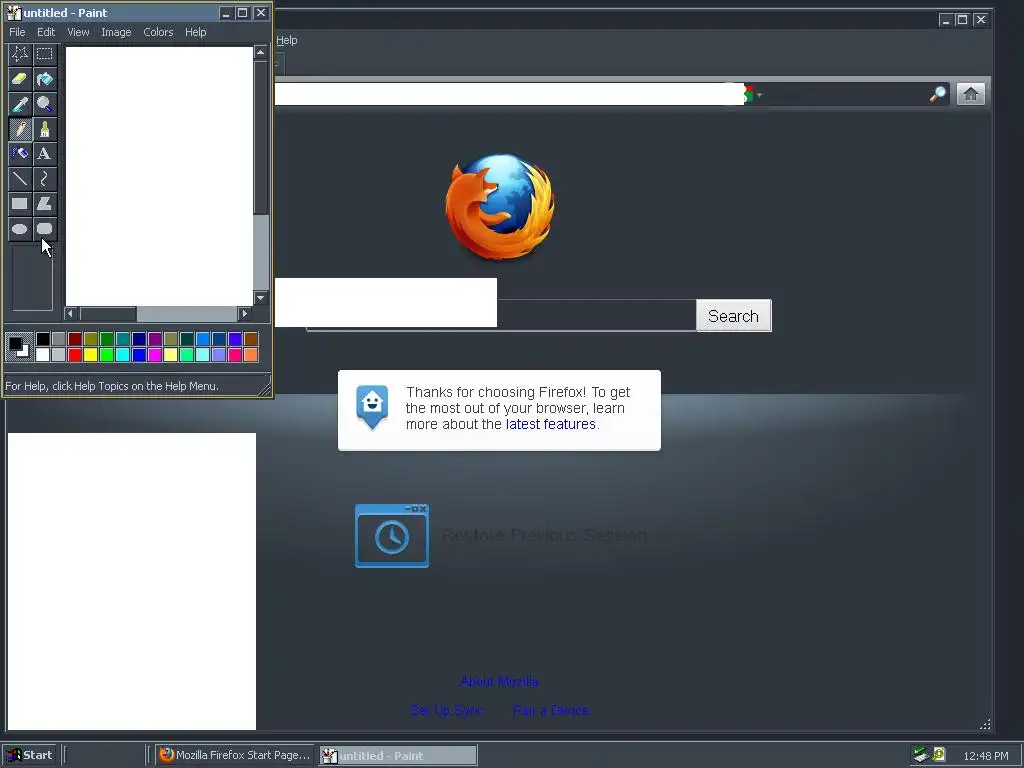The height and width of the screenshot is (768, 1024).
Task: Pick the purple color swatch in top row
Action: [x=154, y=338]
